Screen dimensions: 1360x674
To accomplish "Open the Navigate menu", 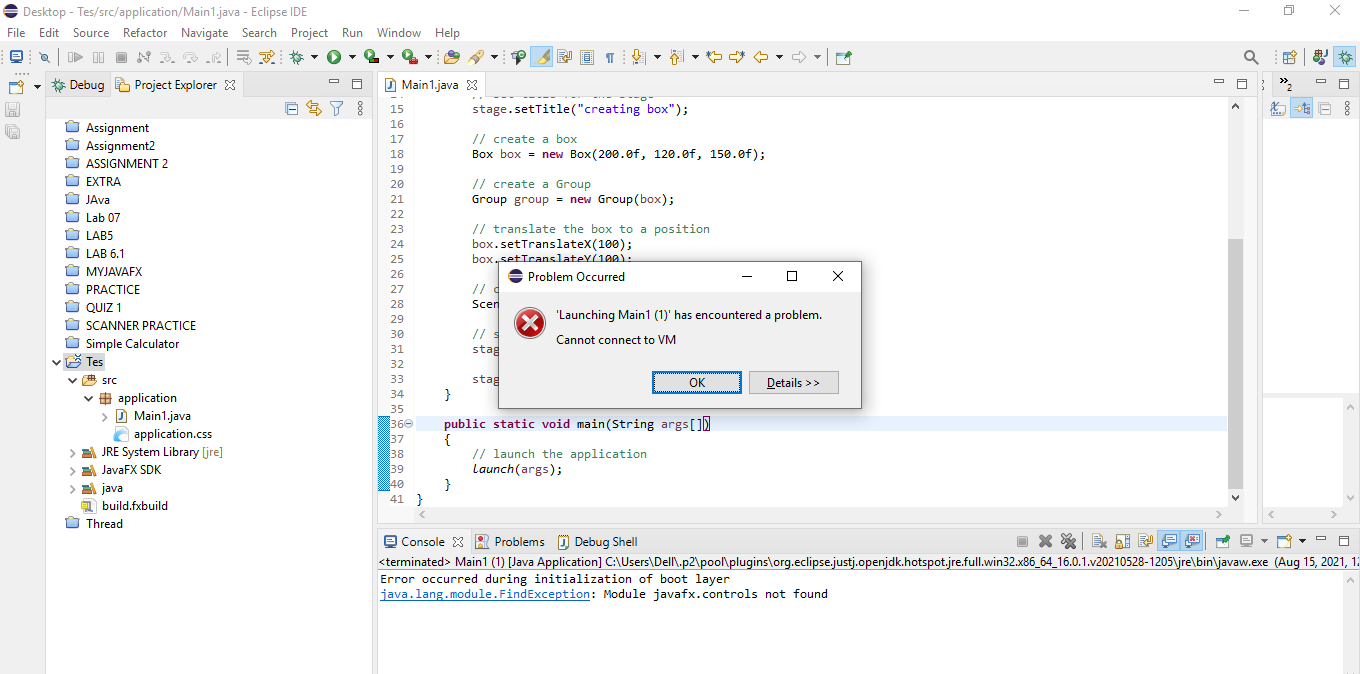I will (204, 32).
